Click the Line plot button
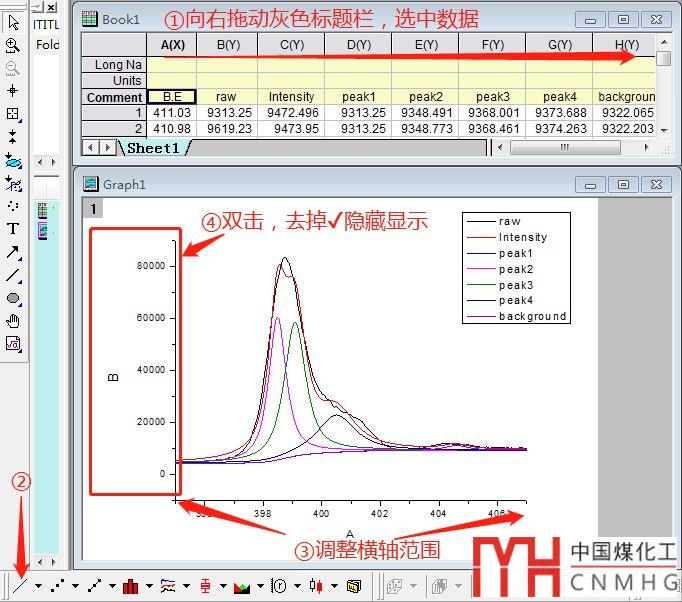This screenshot has width=682, height=602. [20, 585]
